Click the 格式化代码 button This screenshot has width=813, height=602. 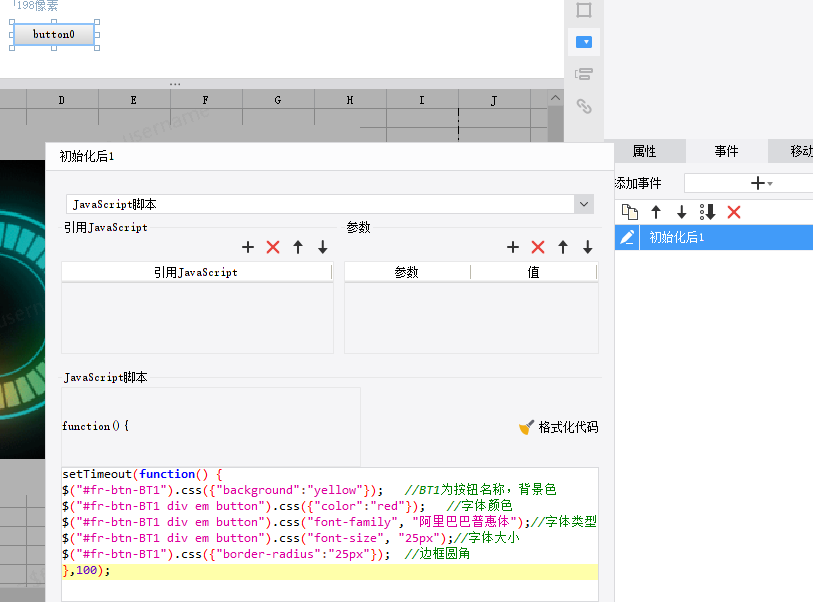[558, 427]
